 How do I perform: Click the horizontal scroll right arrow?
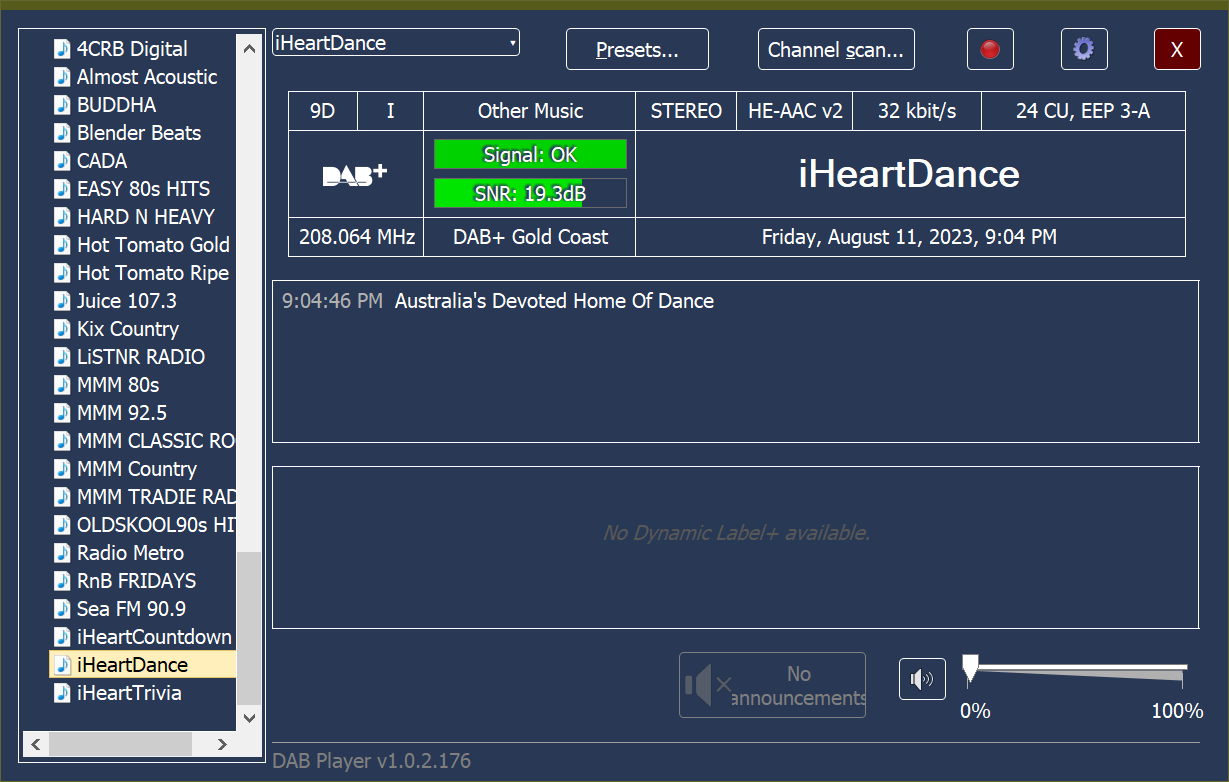tap(223, 744)
